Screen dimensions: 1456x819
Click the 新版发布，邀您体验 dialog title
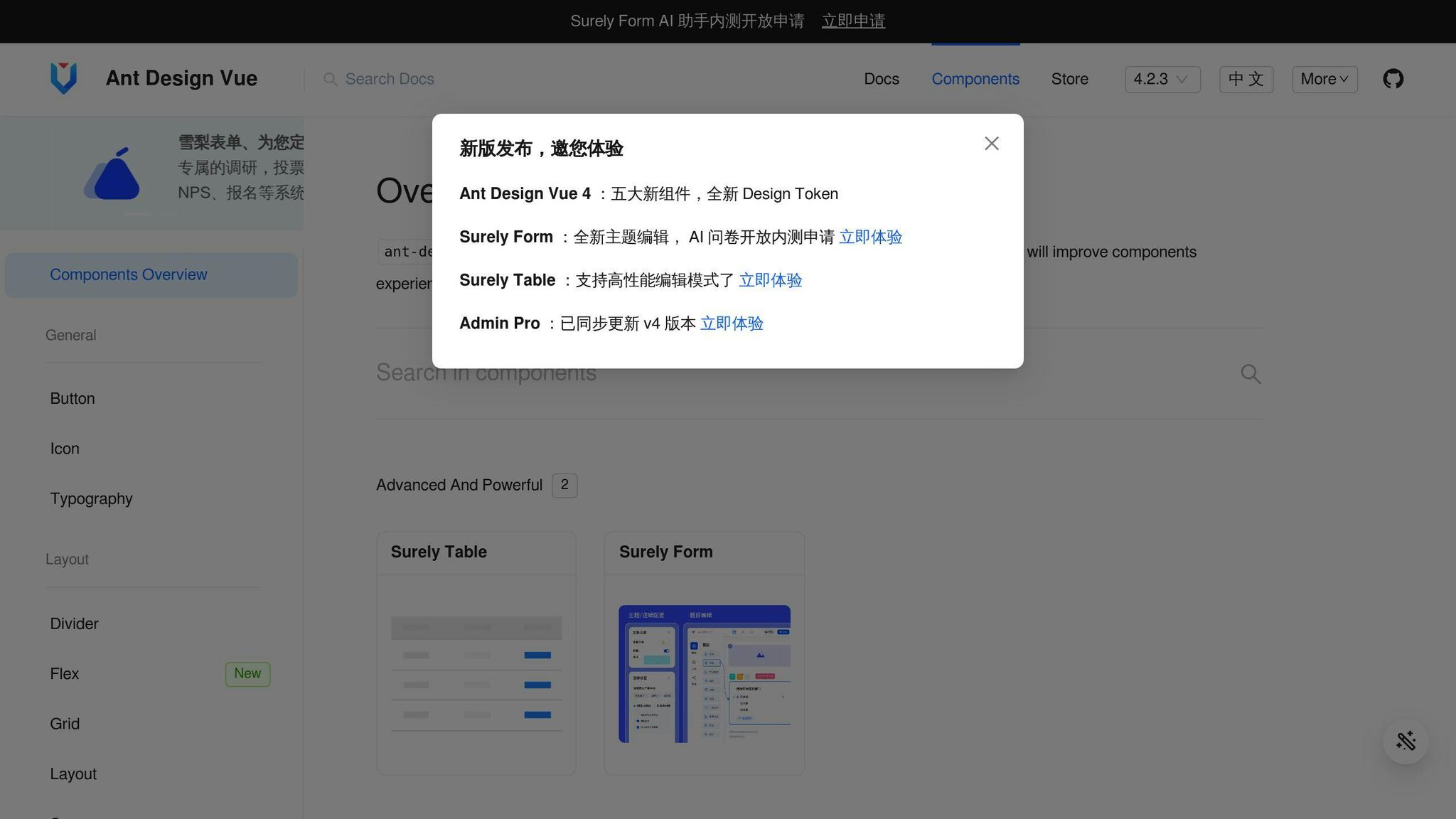[x=541, y=149]
